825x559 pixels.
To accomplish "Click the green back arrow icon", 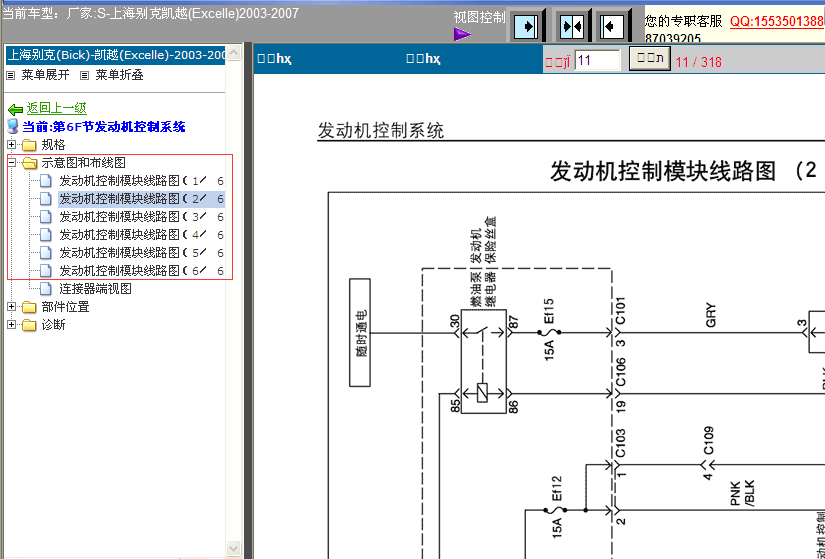I will [x=15, y=109].
